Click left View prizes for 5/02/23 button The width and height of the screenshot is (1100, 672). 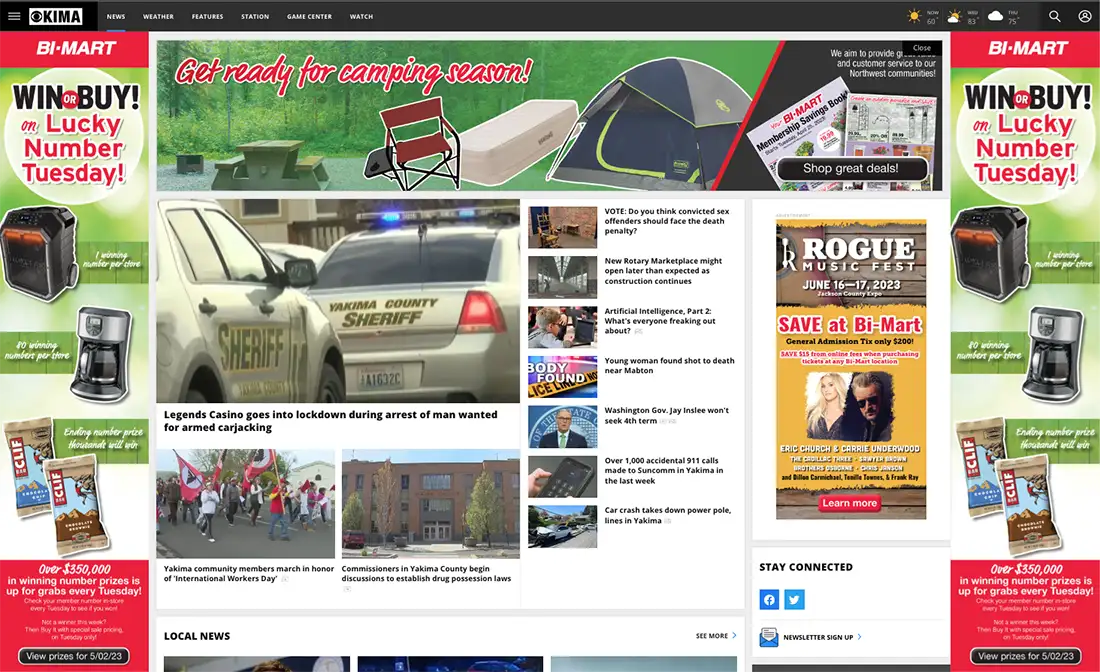74,656
